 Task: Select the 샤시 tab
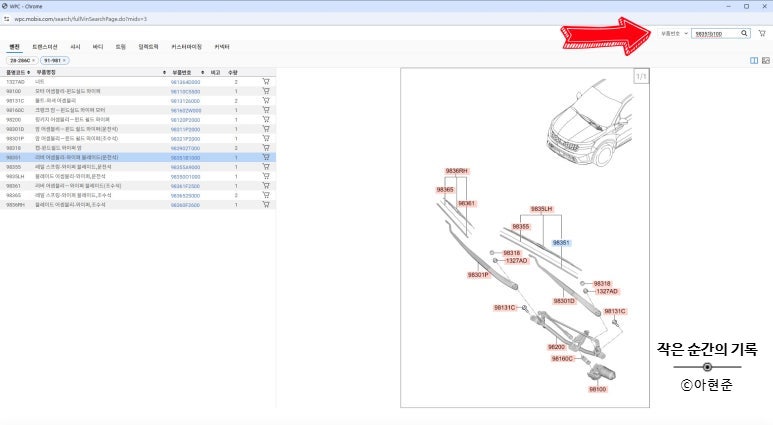75,47
